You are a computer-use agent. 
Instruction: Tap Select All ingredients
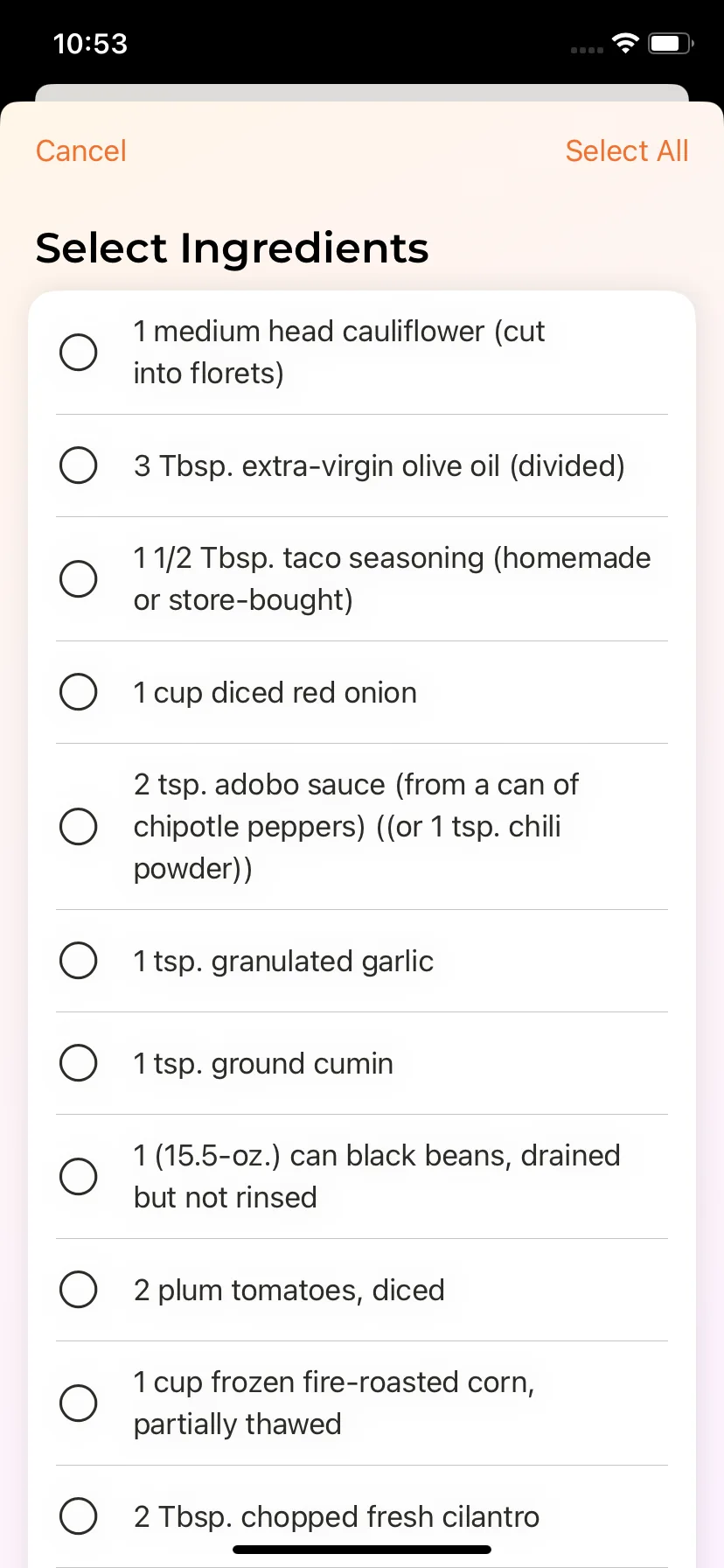pyautogui.click(x=627, y=150)
